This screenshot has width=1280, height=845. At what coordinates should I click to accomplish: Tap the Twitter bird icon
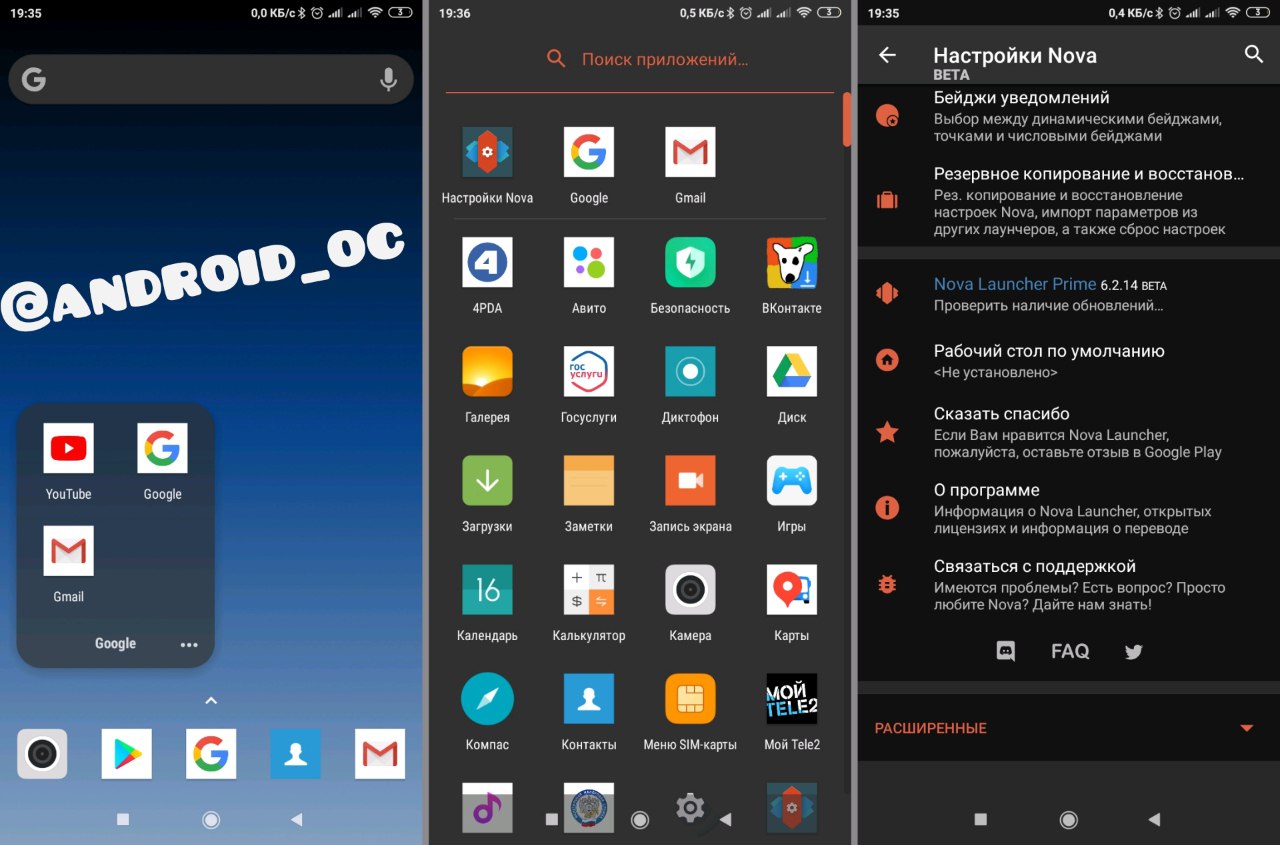(x=1133, y=652)
